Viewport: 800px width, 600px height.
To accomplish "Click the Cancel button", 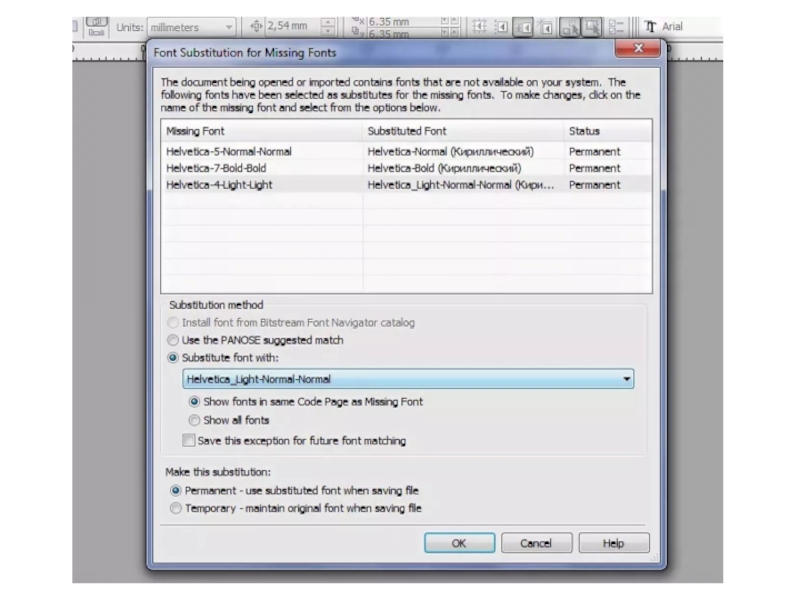I will pyautogui.click(x=536, y=543).
